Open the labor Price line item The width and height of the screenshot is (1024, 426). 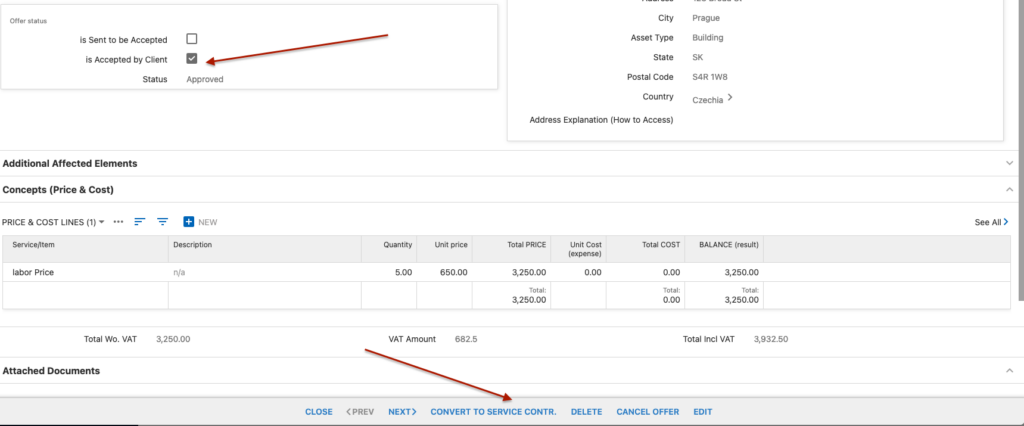click(x=33, y=272)
